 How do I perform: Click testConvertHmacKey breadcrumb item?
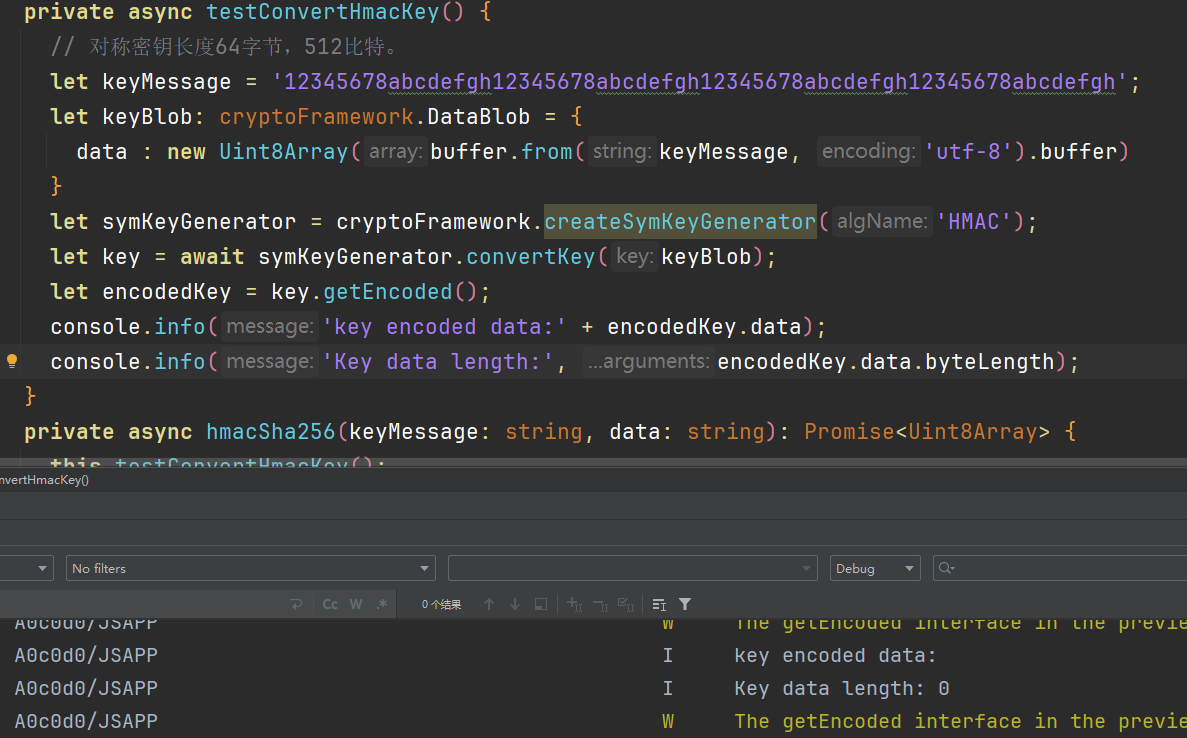pos(45,480)
